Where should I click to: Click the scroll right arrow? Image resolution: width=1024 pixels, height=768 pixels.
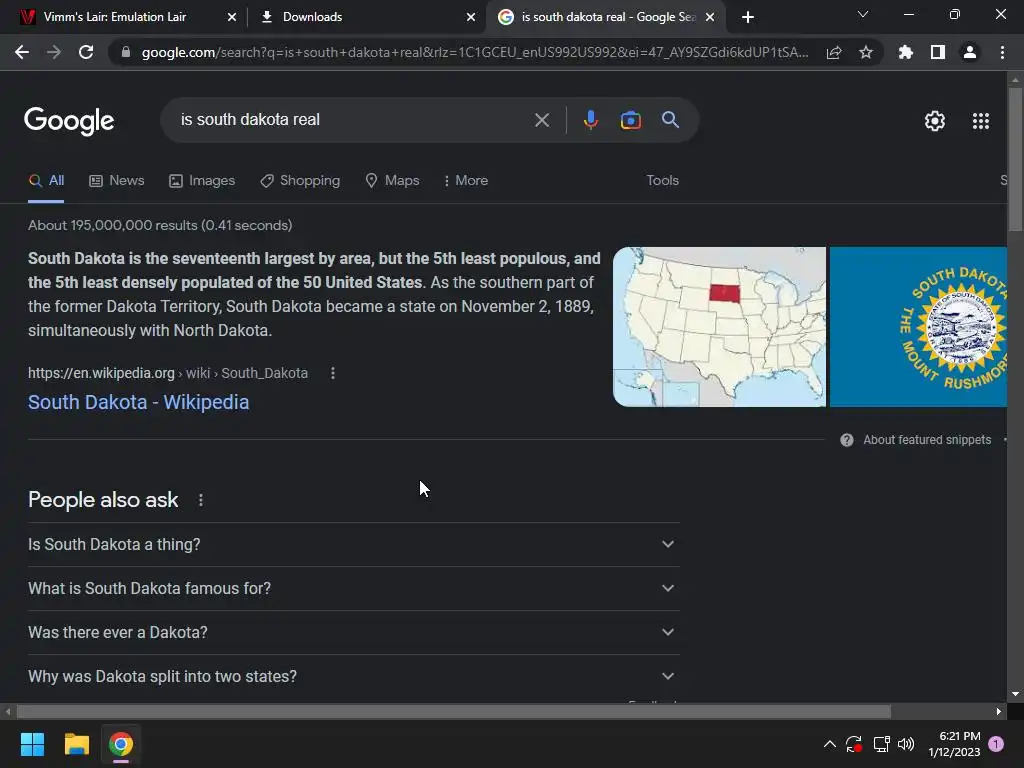(999, 711)
